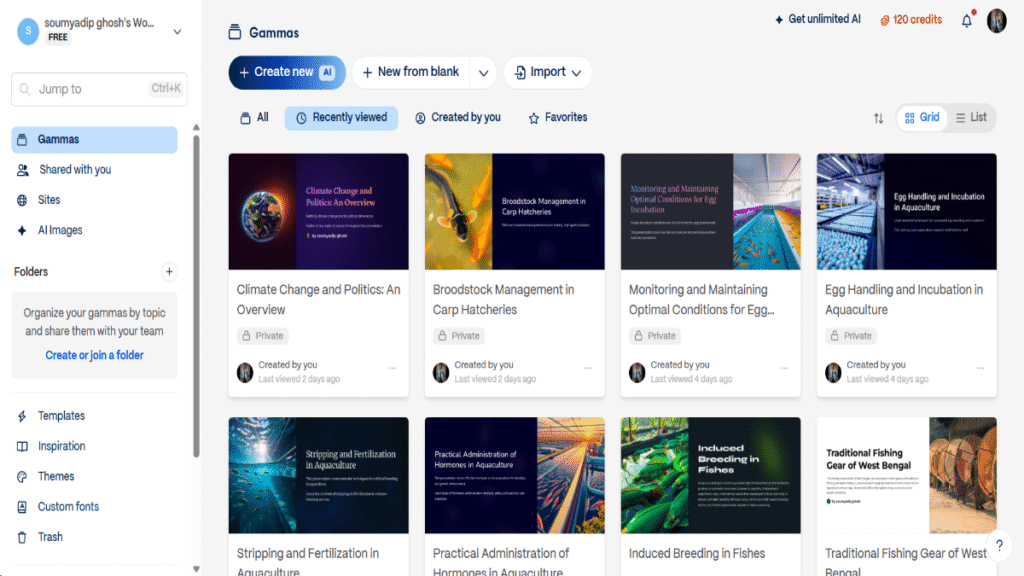1024x576 pixels.
Task: Click creator avatar on Monitoring and Maintaining card
Action: click(637, 373)
